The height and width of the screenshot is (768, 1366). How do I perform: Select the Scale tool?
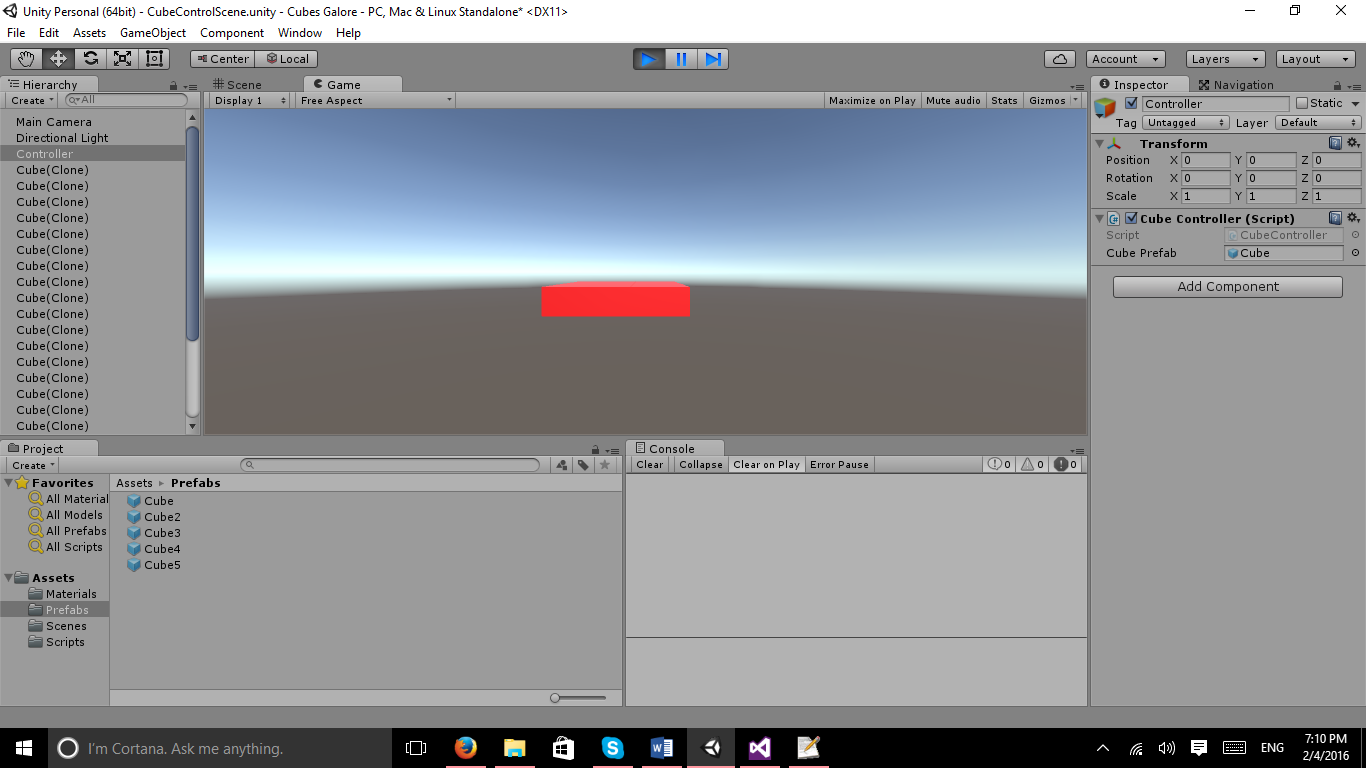(123, 59)
